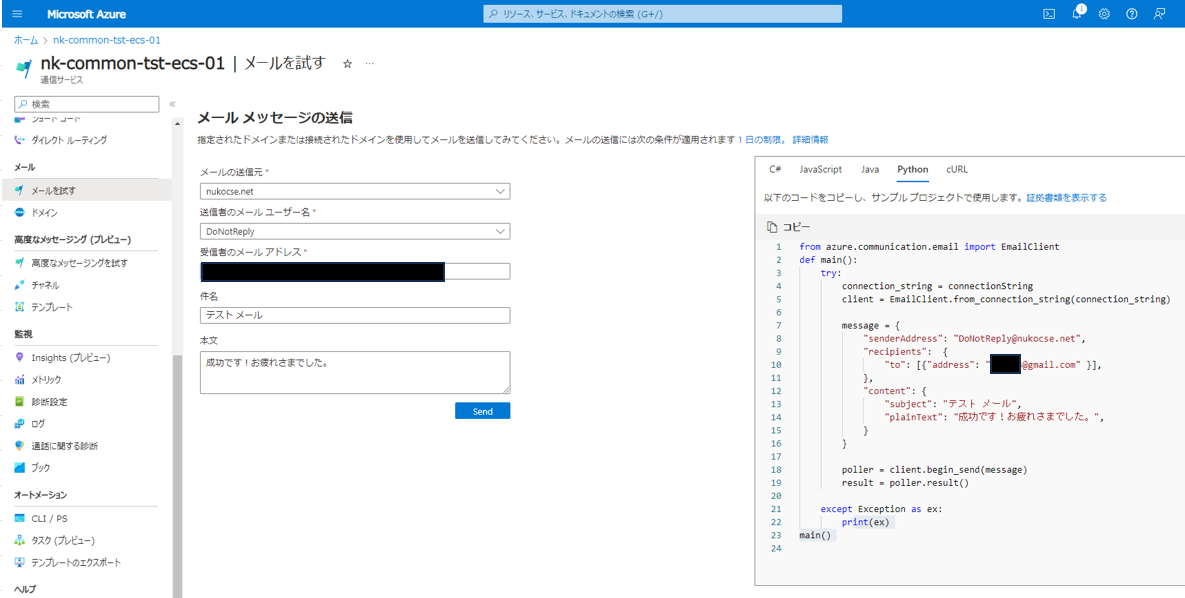Click the print(ex) code line
Viewport: 1185px width, 598px height.
coord(866,522)
